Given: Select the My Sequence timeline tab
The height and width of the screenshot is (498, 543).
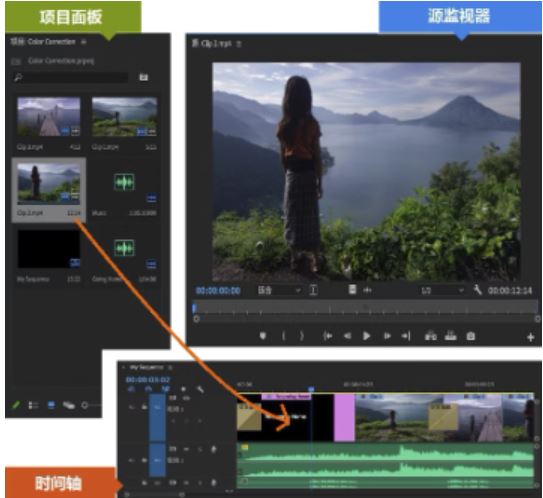Looking at the screenshot, I should pos(146,367).
